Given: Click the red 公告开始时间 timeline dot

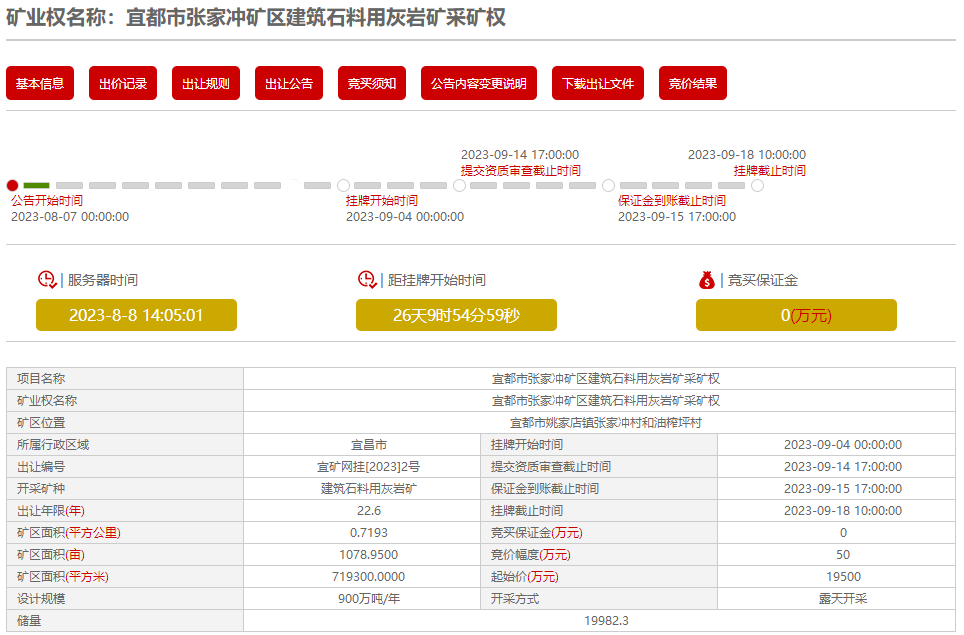Looking at the screenshot, I should click(x=13, y=185).
